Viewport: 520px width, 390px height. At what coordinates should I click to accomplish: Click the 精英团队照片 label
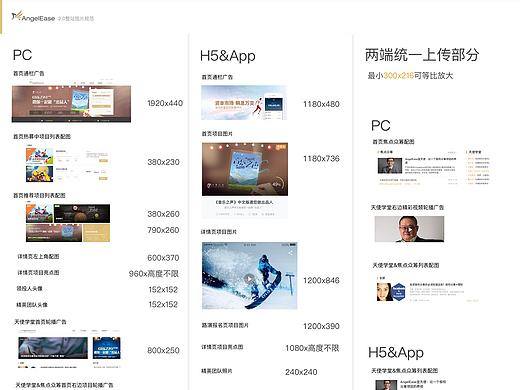(217, 371)
